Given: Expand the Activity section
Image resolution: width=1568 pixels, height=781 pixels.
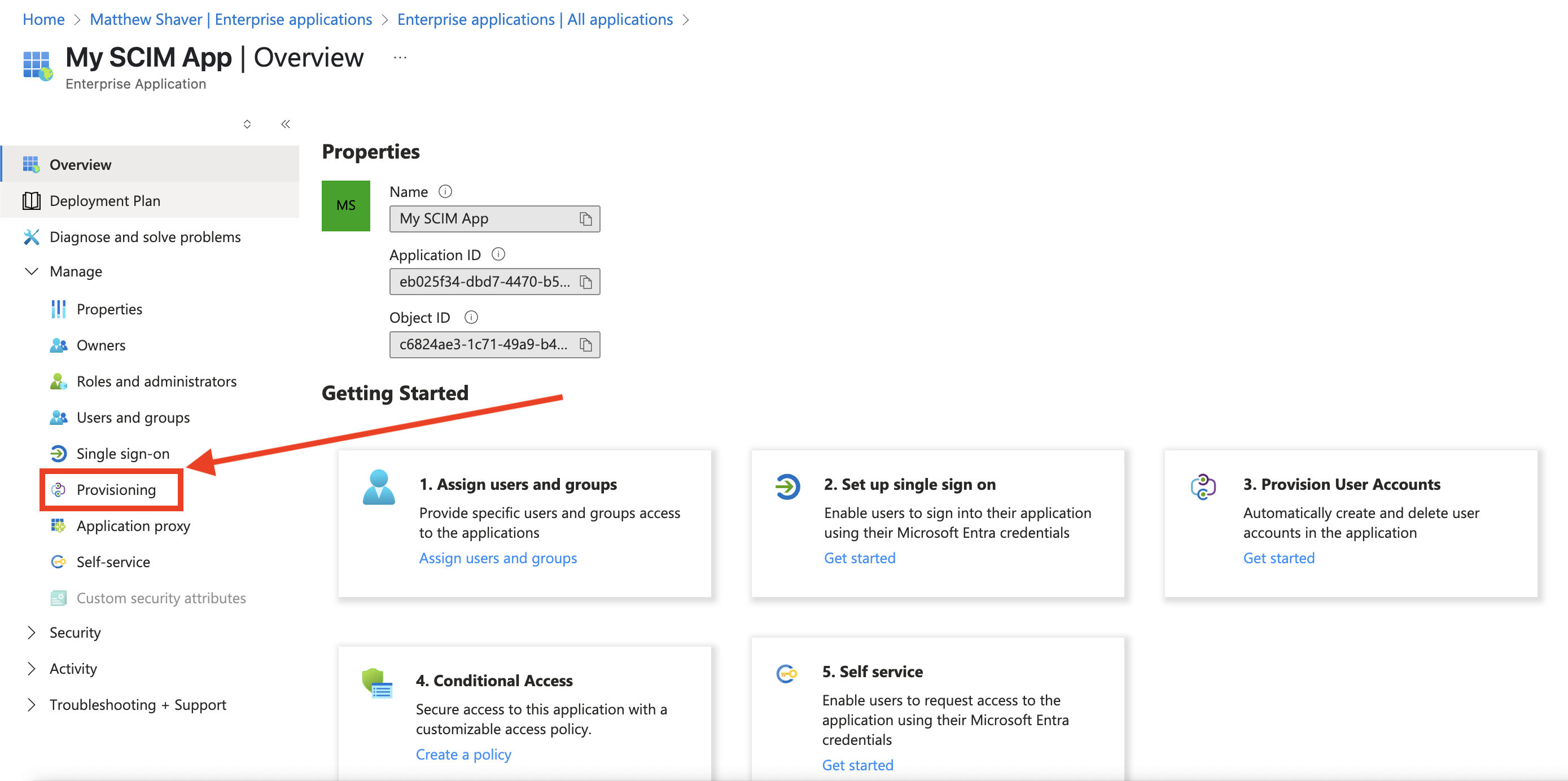Looking at the screenshot, I should tap(32, 668).
